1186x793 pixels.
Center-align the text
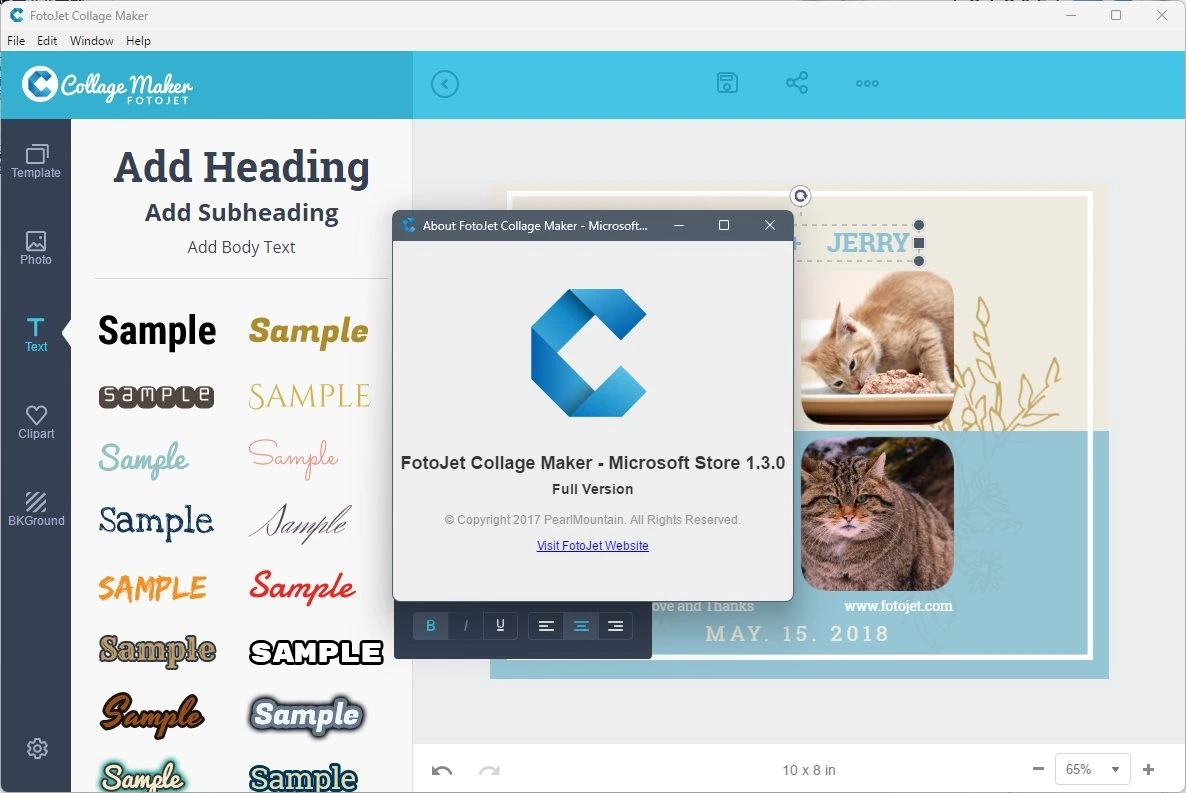[x=581, y=626]
